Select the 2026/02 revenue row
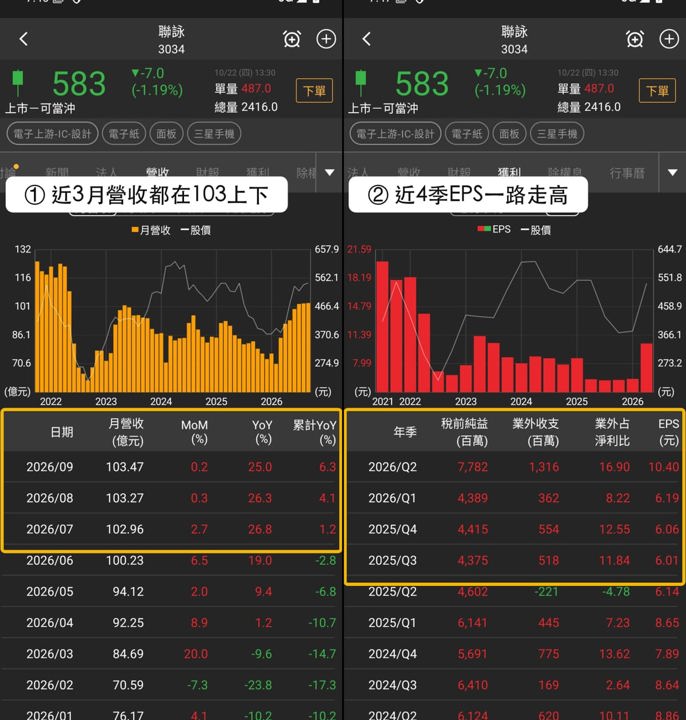The height and width of the screenshot is (720, 686). (171, 685)
